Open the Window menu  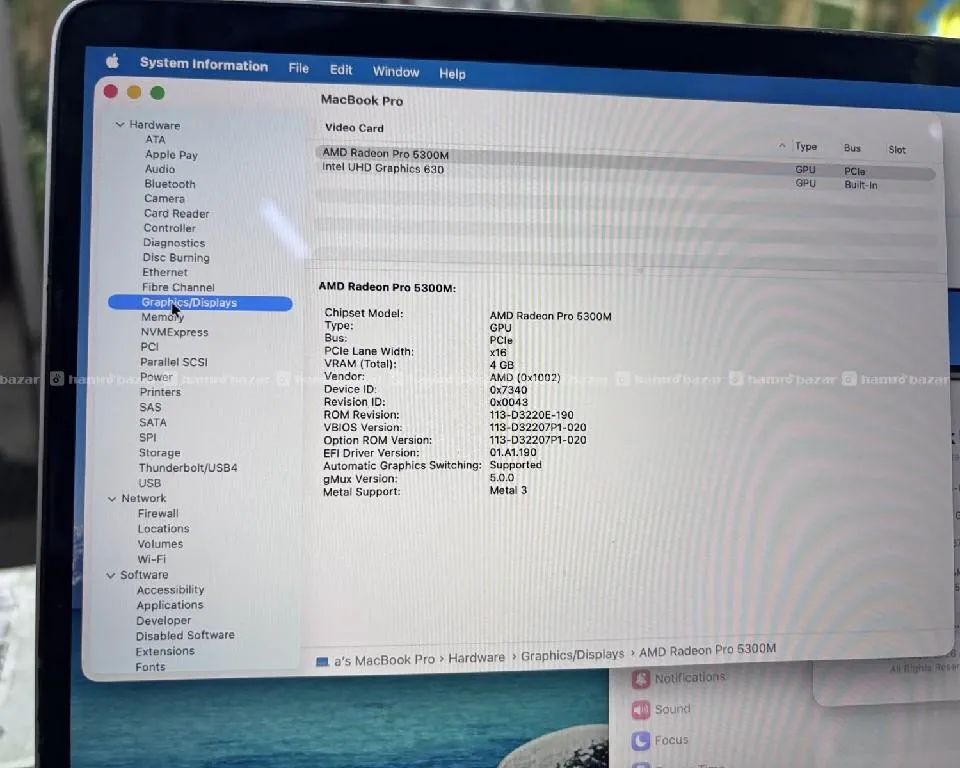click(396, 72)
